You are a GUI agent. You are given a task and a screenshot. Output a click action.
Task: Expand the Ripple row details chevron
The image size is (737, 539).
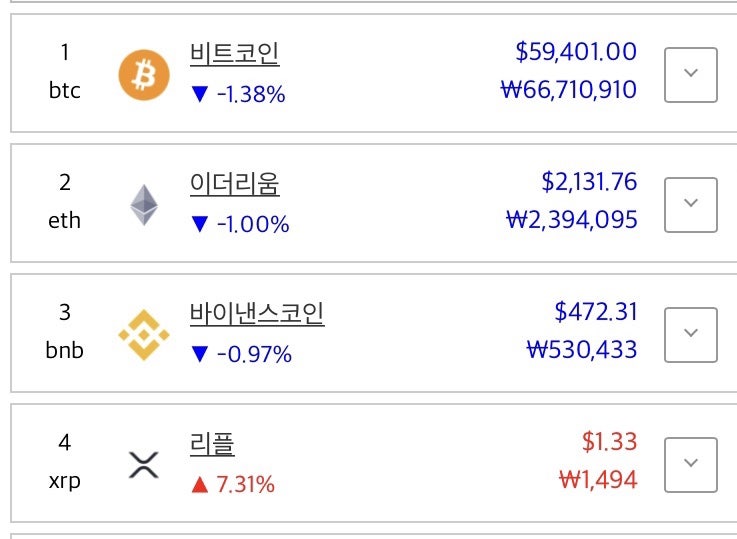coord(690,465)
